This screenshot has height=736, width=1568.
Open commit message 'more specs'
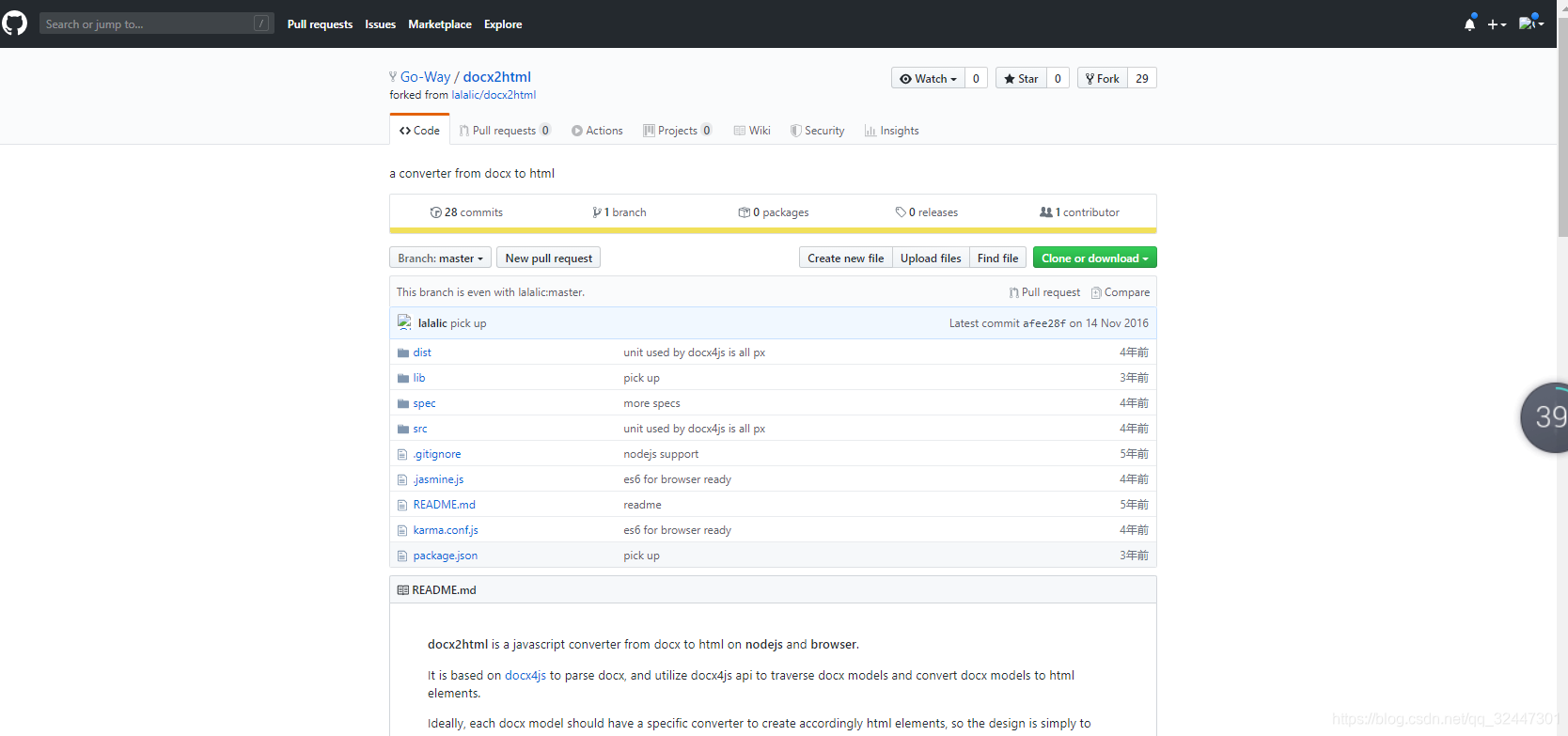tap(651, 403)
